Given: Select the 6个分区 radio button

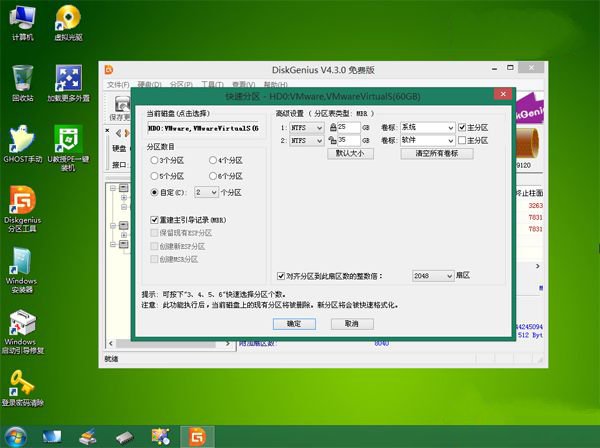Looking at the screenshot, I should [x=213, y=176].
